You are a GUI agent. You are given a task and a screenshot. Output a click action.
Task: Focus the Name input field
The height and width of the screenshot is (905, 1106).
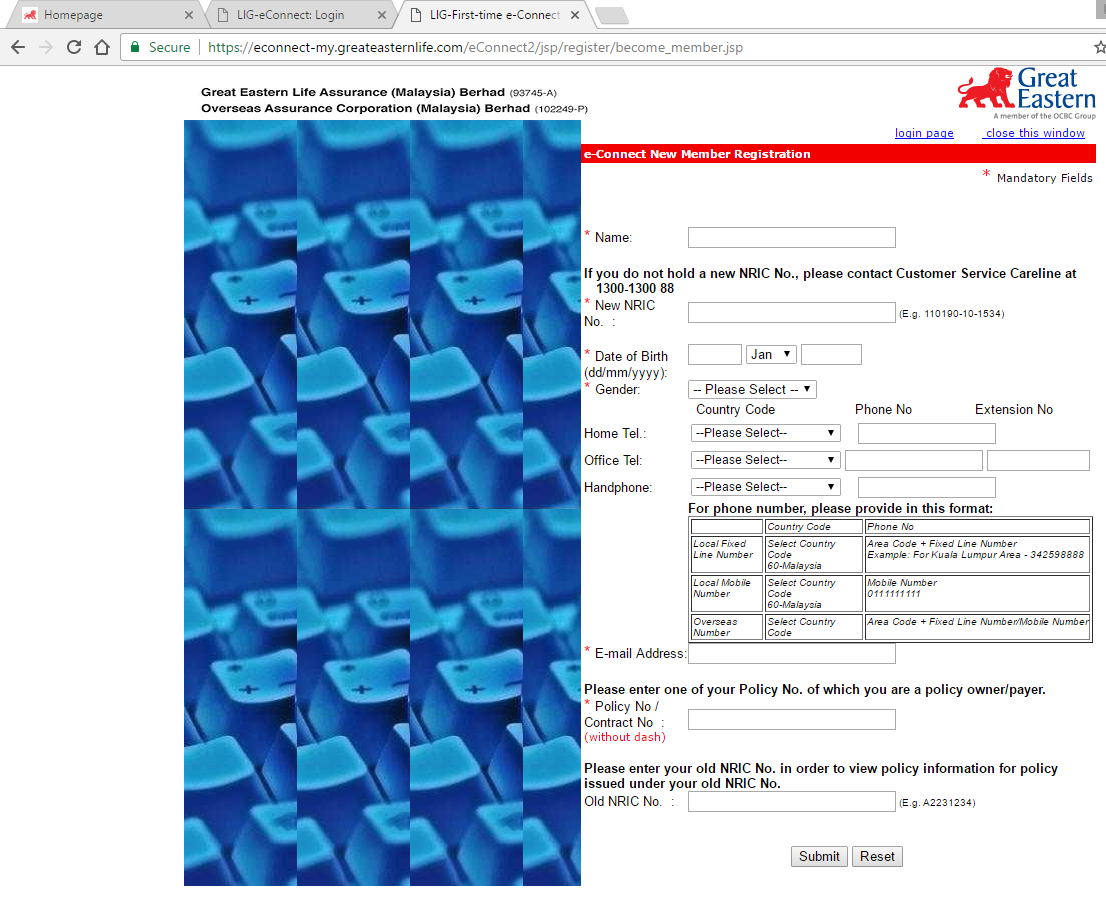pyautogui.click(x=791, y=238)
